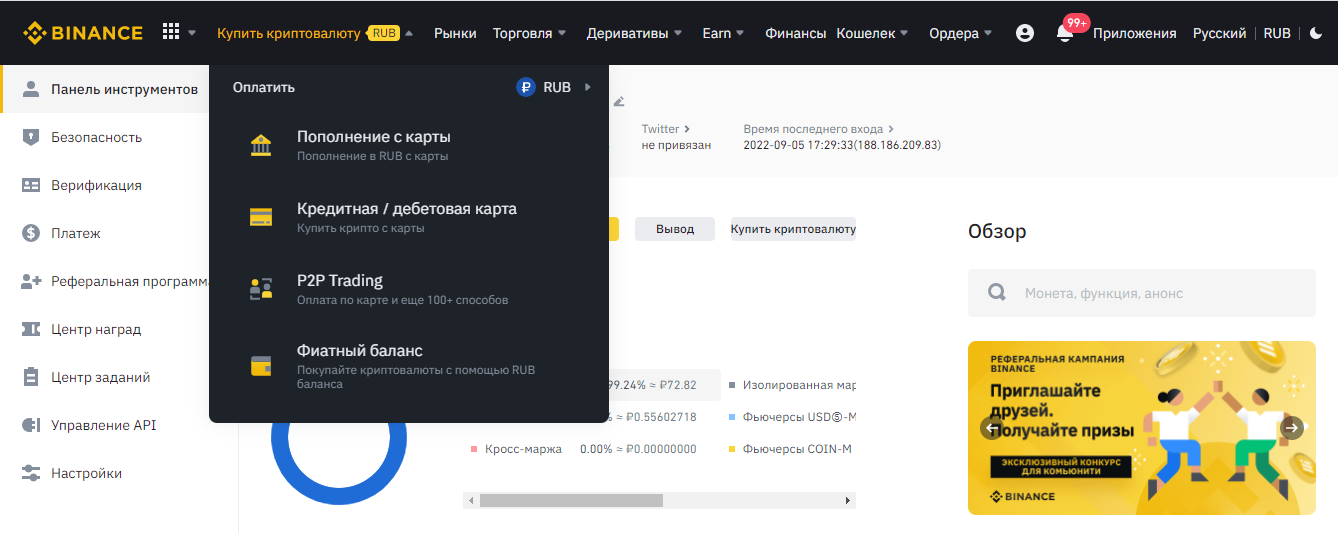Click the ruble currency circle icon

pos(526,88)
